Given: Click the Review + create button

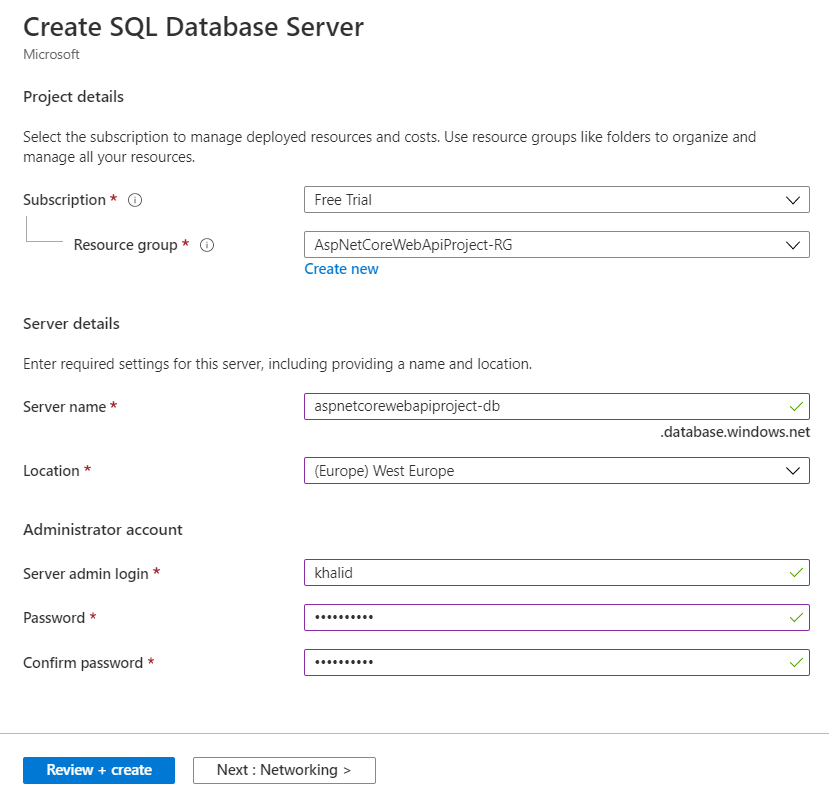Looking at the screenshot, I should tap(99, 770).
